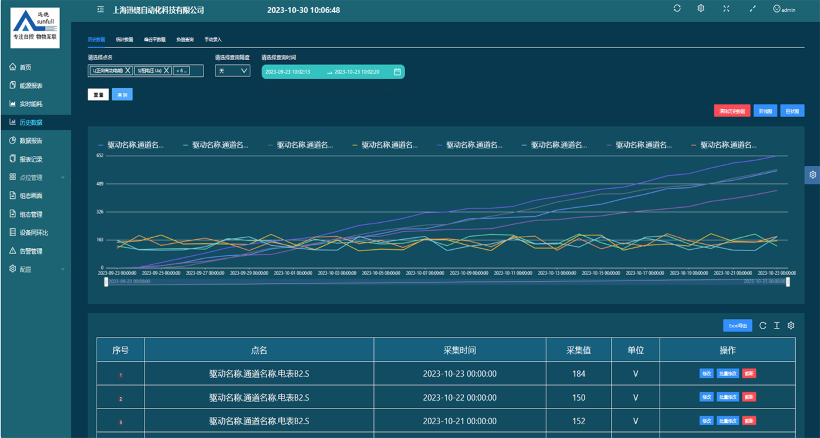Open 实时能耗 in the sidebar
Screen dimensions: 820x438
(x=35, y=103)
